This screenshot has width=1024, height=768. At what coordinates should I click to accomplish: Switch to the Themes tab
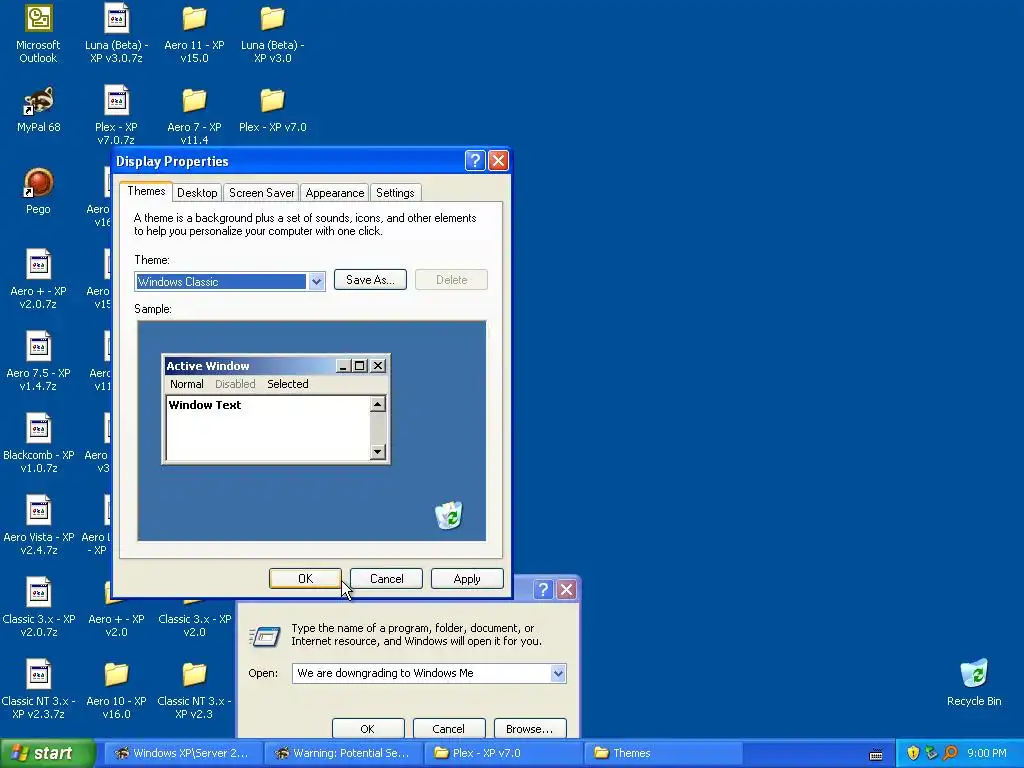(x=146, y=191)
